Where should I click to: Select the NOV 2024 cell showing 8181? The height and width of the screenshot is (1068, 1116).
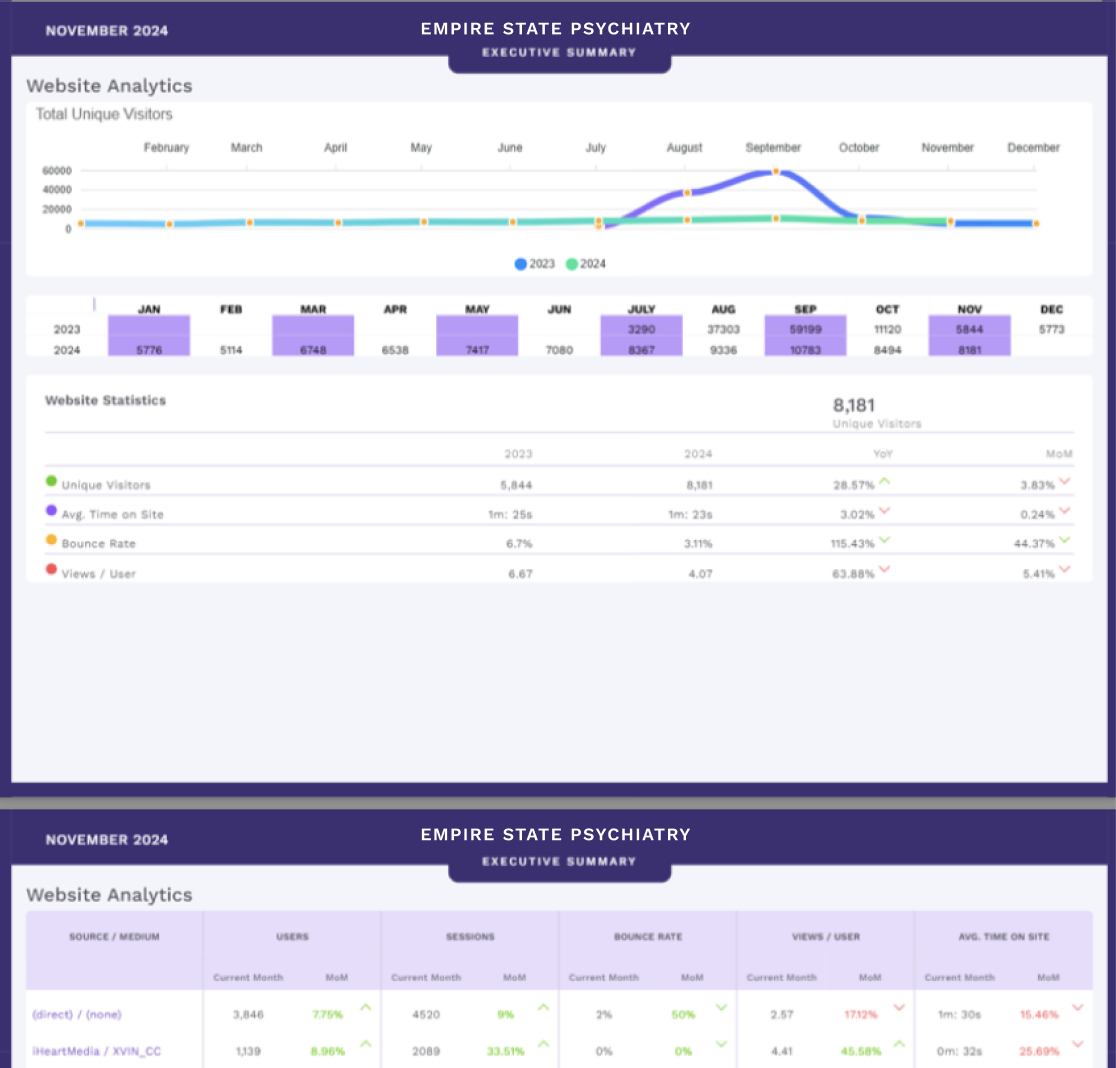(x=969, y=350)
